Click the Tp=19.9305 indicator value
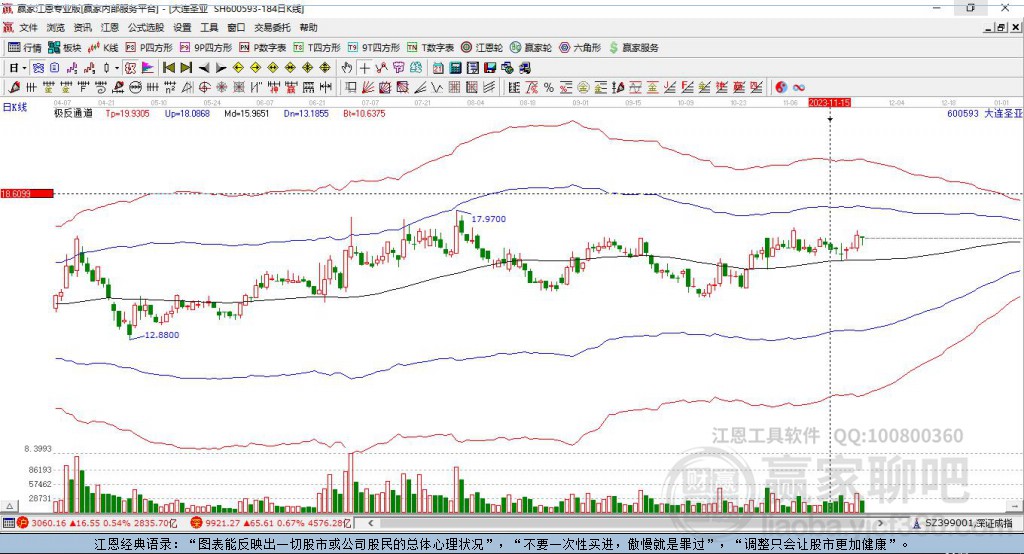1024x554 pixels. click(127, 113)
